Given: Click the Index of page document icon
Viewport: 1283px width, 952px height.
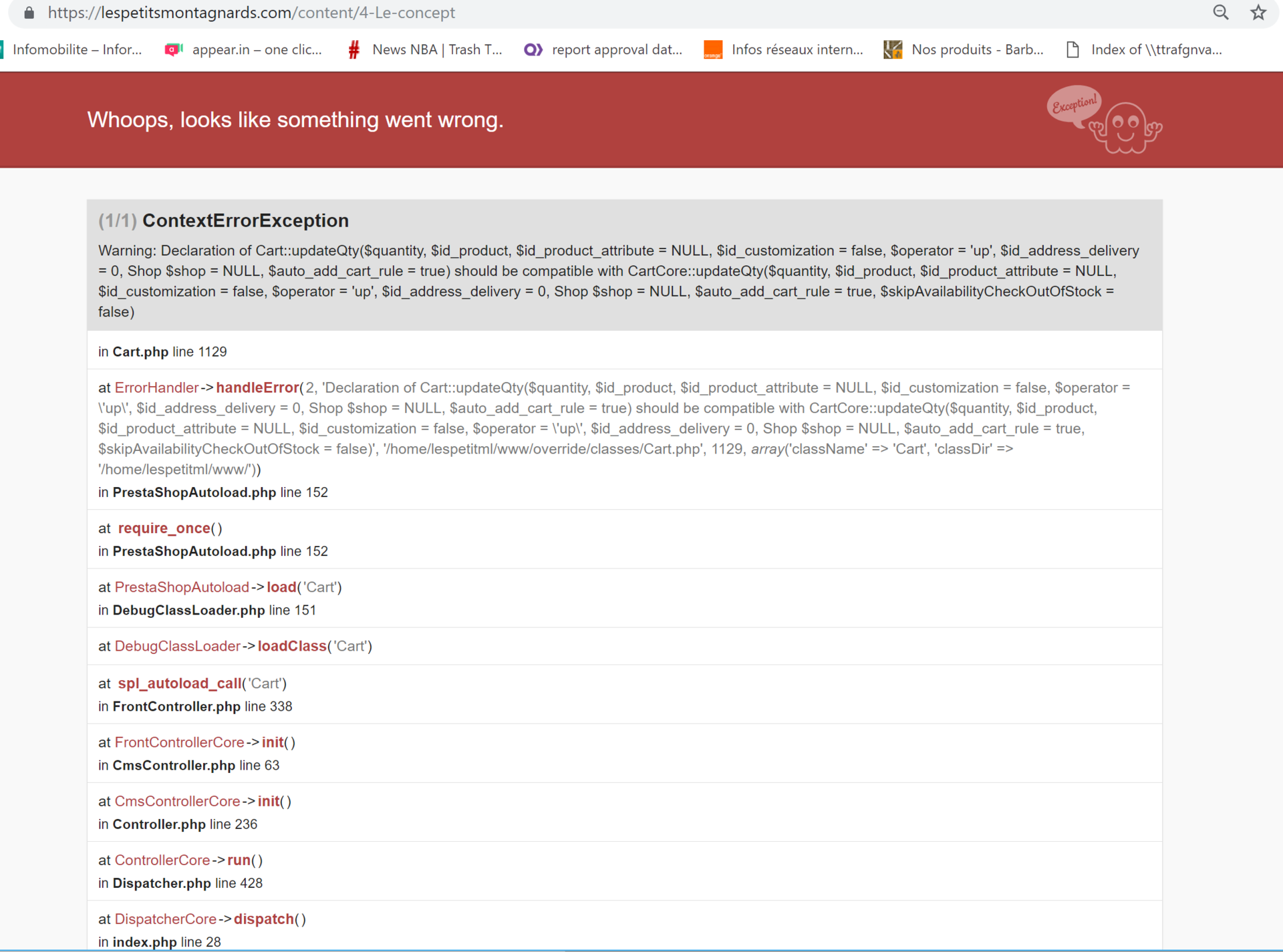Looking at the screenshot, I should click(1073, 49).
